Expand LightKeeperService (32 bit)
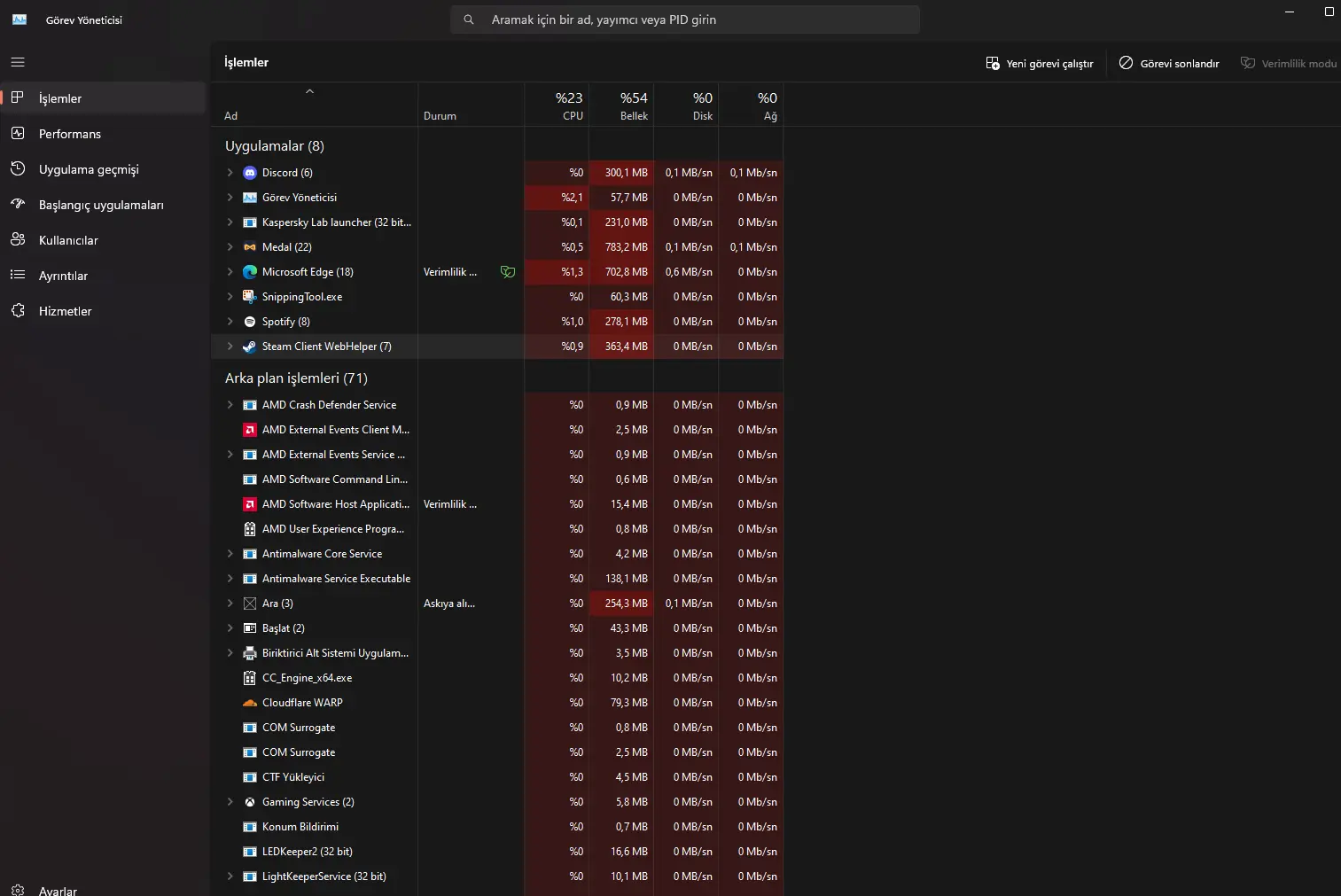Viewport: 1341px width, 896px height. pyautogui.click(x=230, y=877)
